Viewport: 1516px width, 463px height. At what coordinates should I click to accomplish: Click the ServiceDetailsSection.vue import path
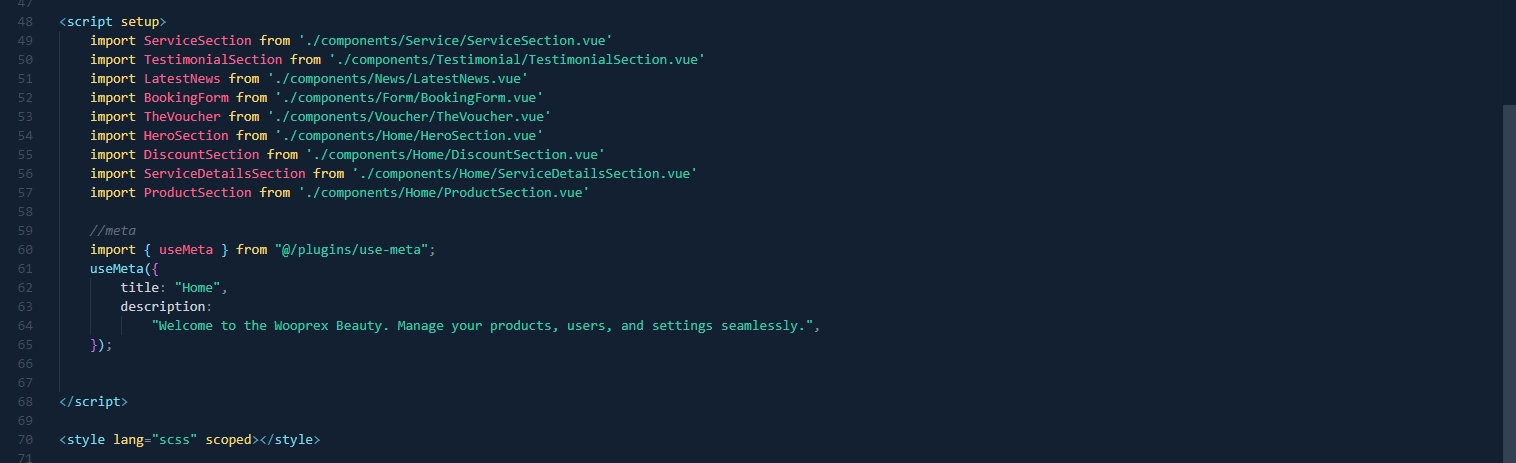(524, 173)
